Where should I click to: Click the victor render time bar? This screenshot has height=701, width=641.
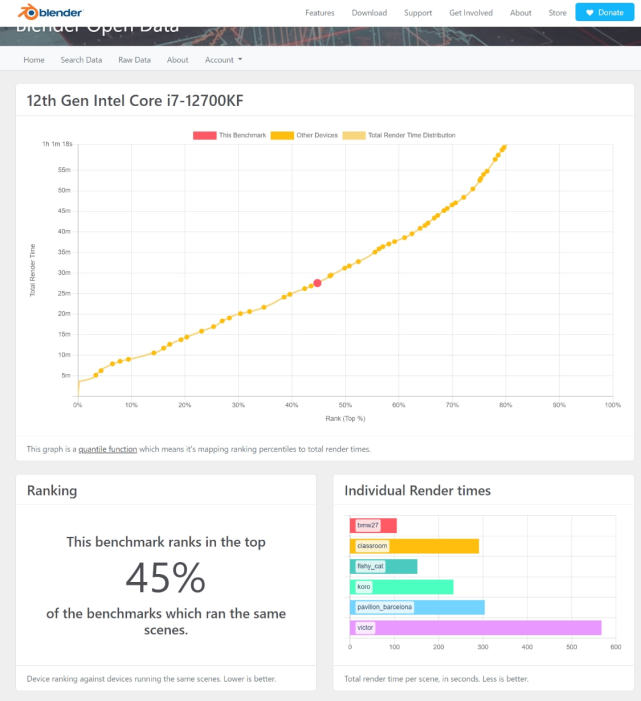[x=476, y=628]
